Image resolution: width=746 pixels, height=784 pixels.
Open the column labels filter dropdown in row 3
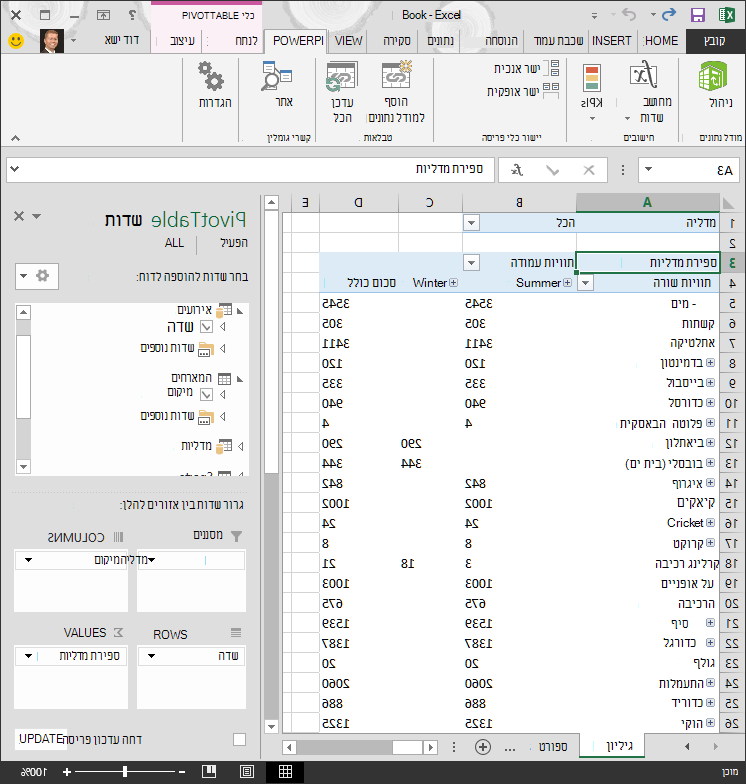pyautogui.click(x=471, y=262)
